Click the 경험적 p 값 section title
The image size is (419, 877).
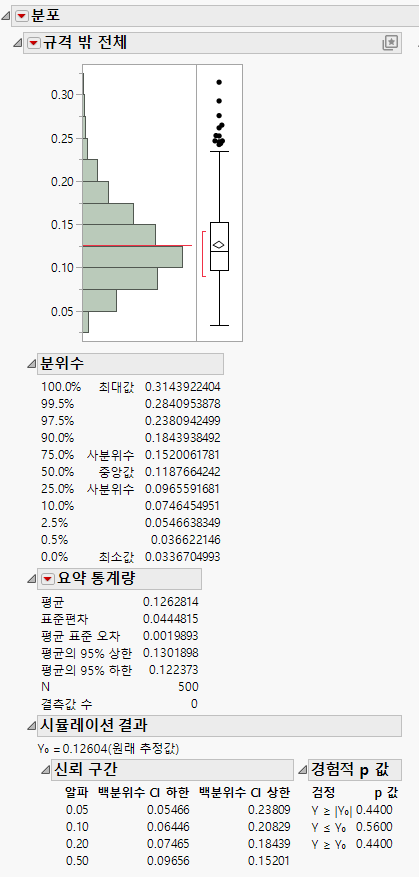click(x=350, y=770)
